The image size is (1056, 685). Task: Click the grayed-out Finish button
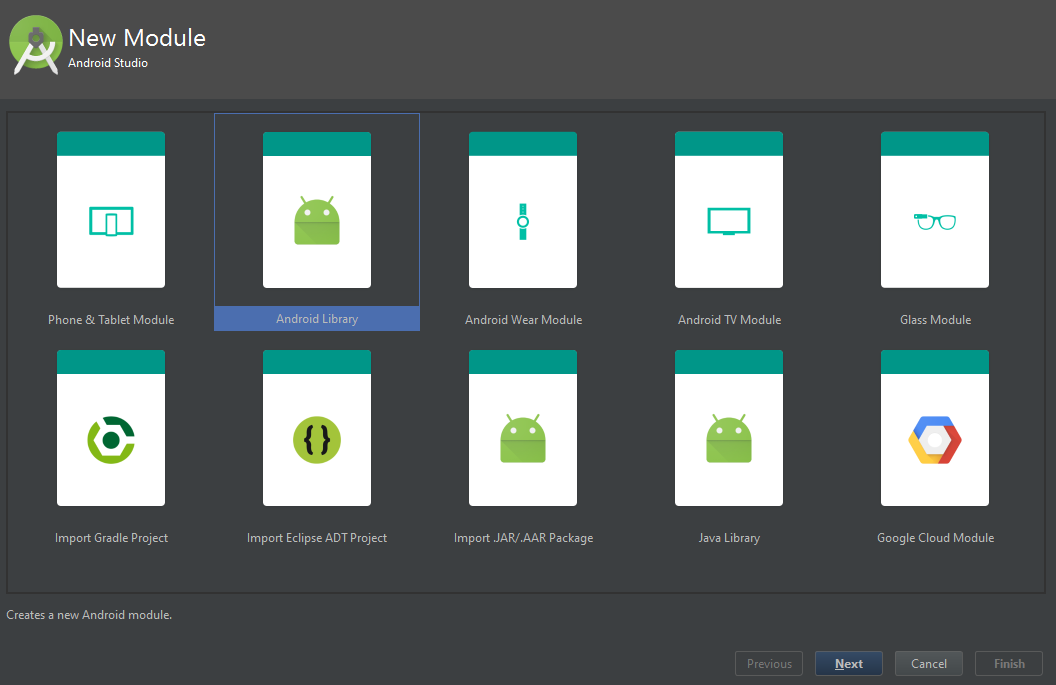point(1009,664)
